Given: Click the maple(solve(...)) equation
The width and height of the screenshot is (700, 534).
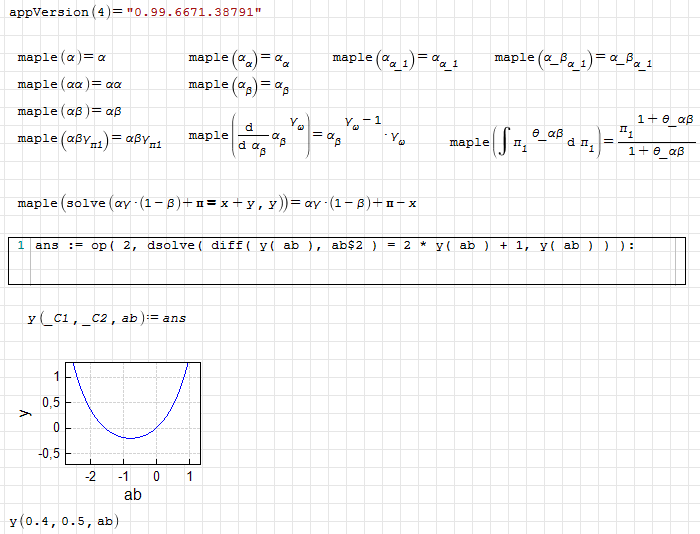Looking at the screenshot, I should [x=217, y=203].
